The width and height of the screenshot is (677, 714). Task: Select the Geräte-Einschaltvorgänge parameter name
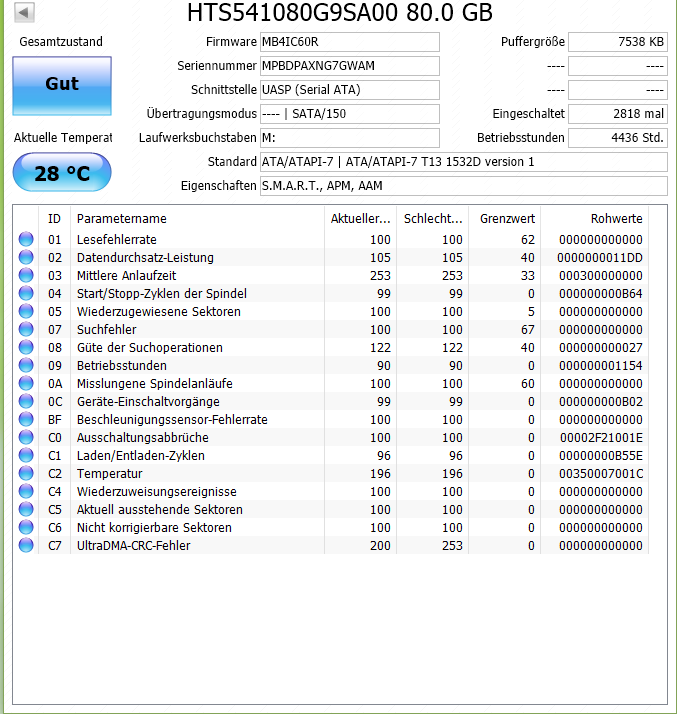click(148, 402)
